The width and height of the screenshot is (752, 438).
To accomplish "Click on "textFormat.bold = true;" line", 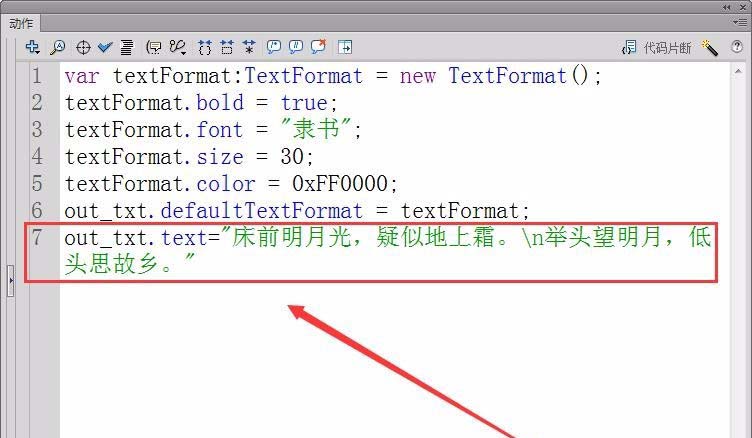I will pos(201,103).
